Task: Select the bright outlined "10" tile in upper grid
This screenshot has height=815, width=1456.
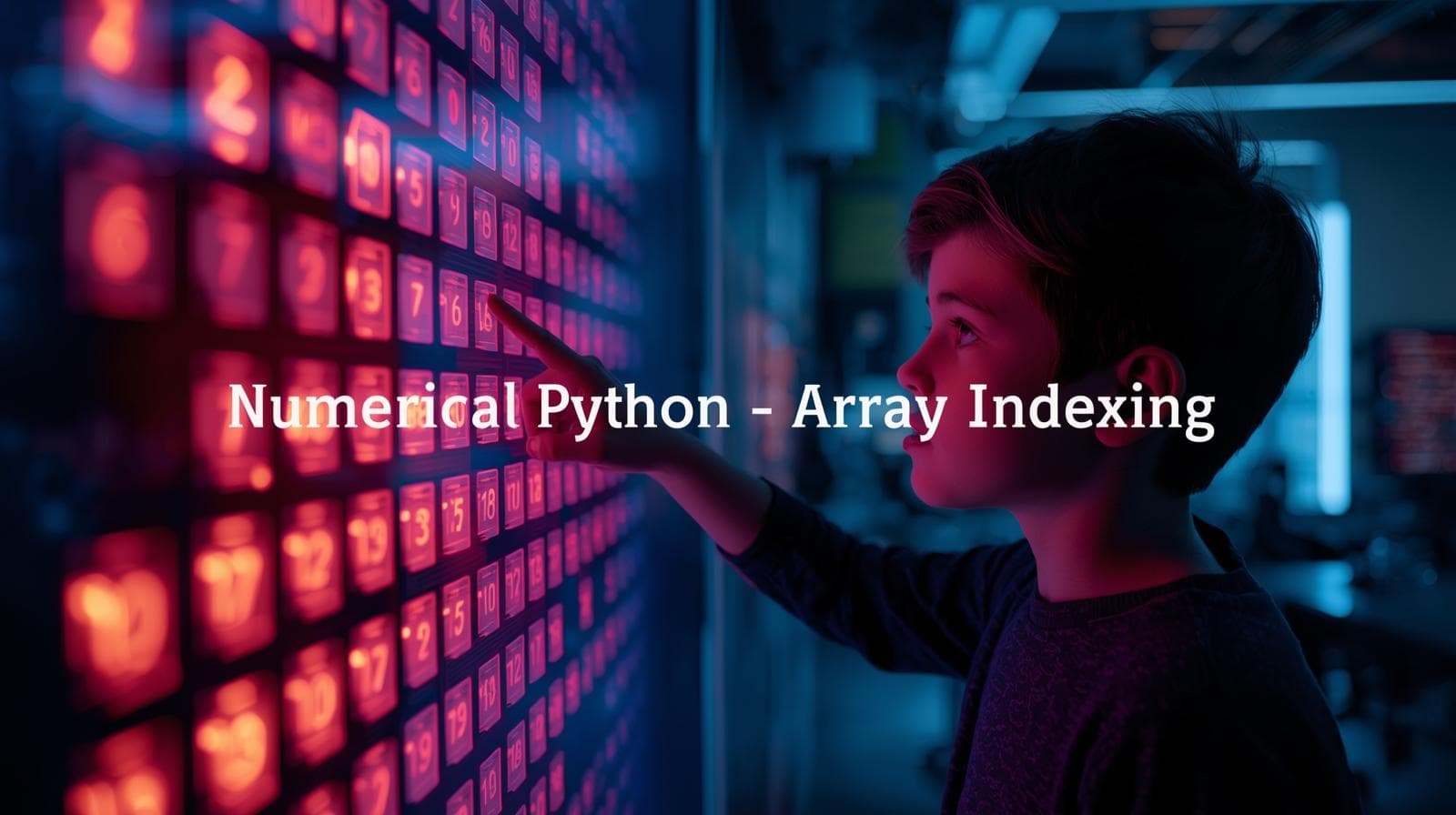Action: [368, 162]
